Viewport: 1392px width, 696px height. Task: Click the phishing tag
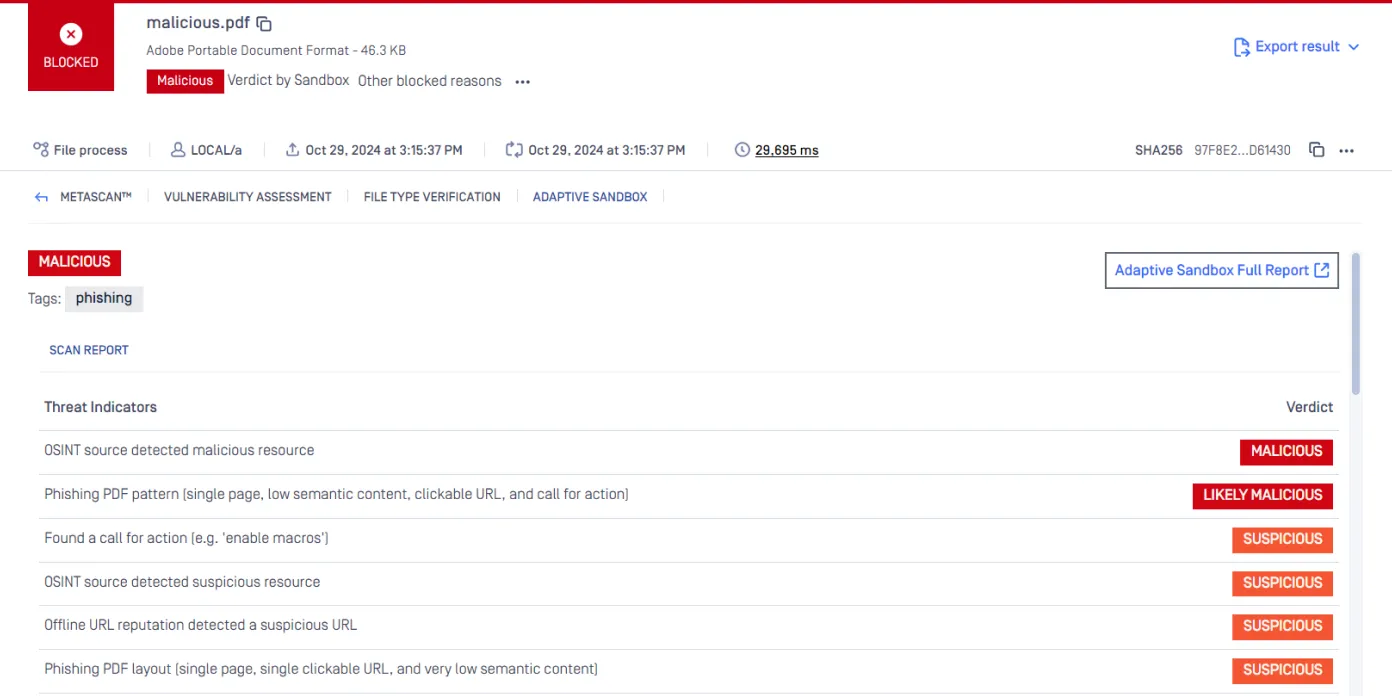pos(104,298)
